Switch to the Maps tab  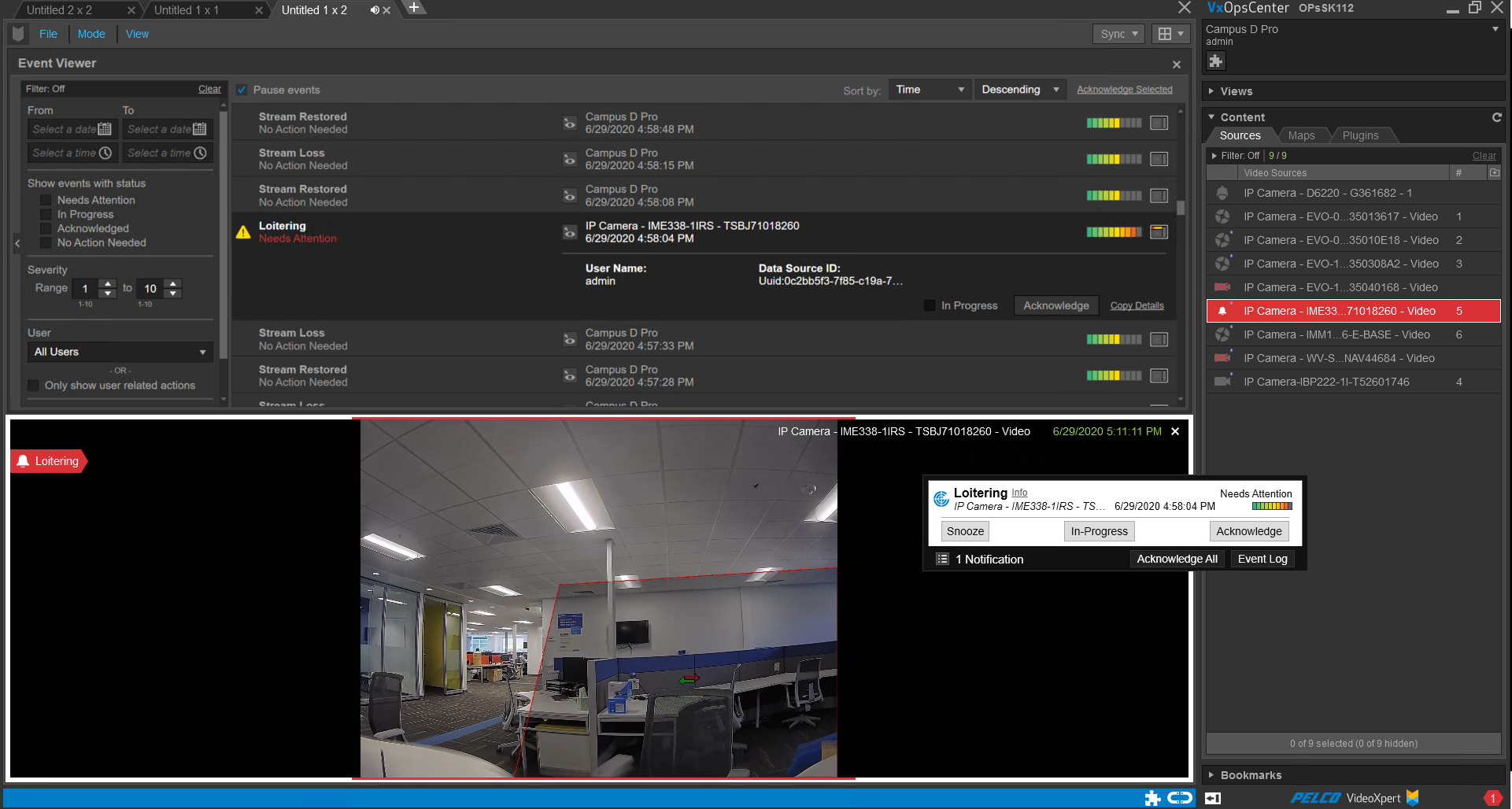click(1302, 135)
